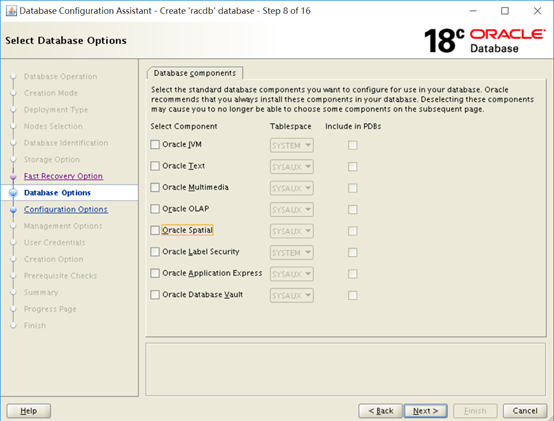Select the Oracle OLAP component checkbox
Image resolution: width=554 pixels, height=421 pixels.
click(x=155, y=209)
